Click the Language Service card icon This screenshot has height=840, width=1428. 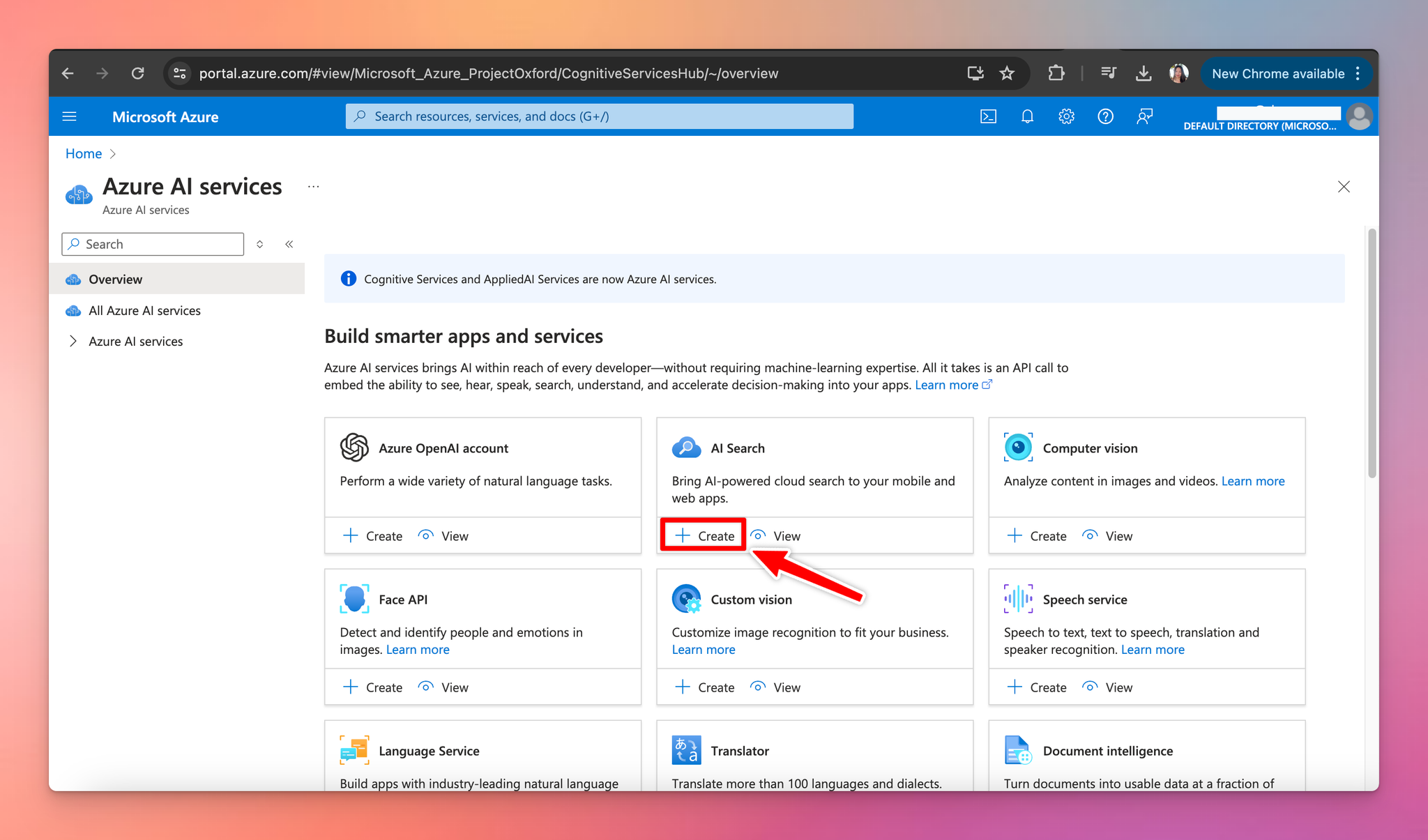(354, 750)
